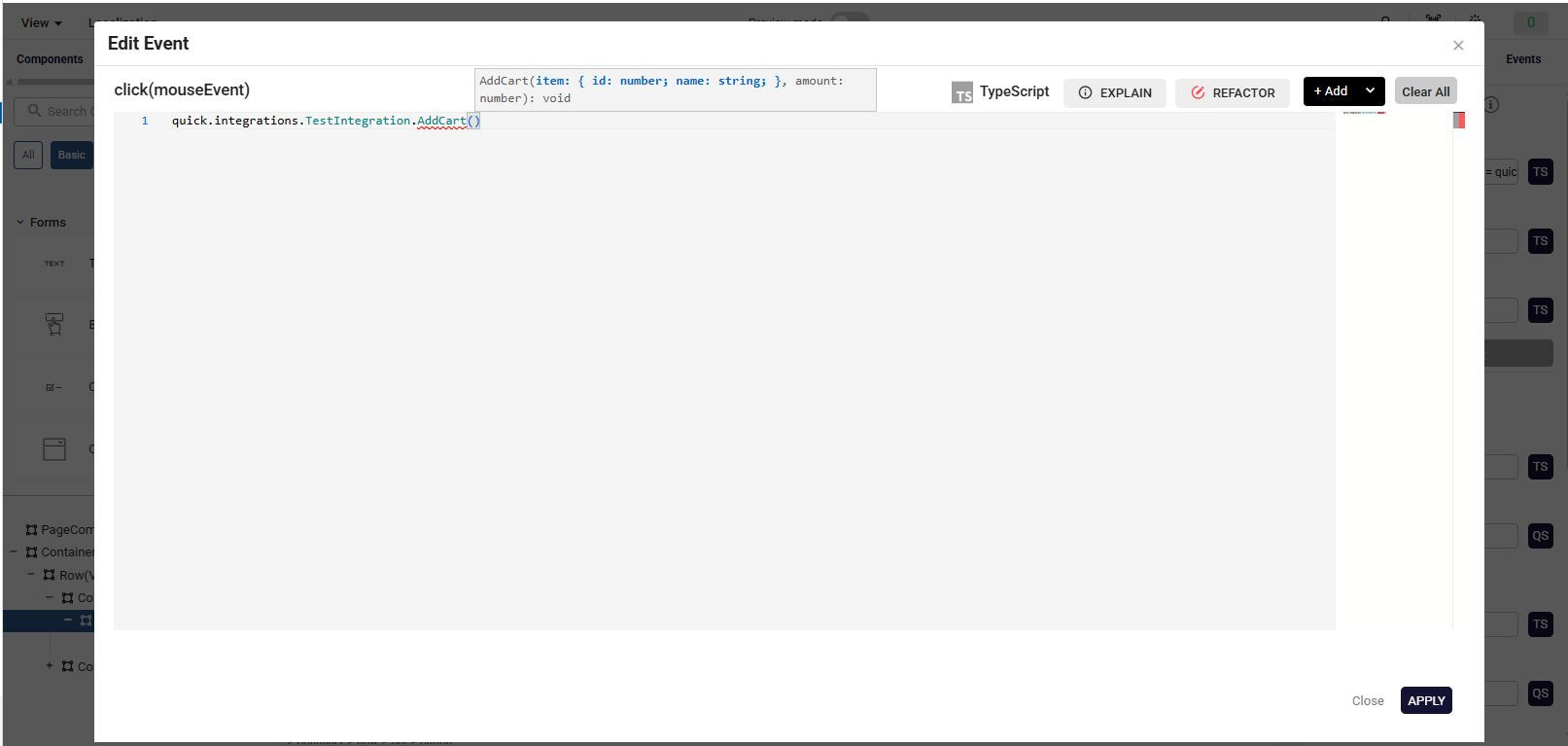Click the AddCart code on line 1

pyautogui.click(x=441, y=121)
